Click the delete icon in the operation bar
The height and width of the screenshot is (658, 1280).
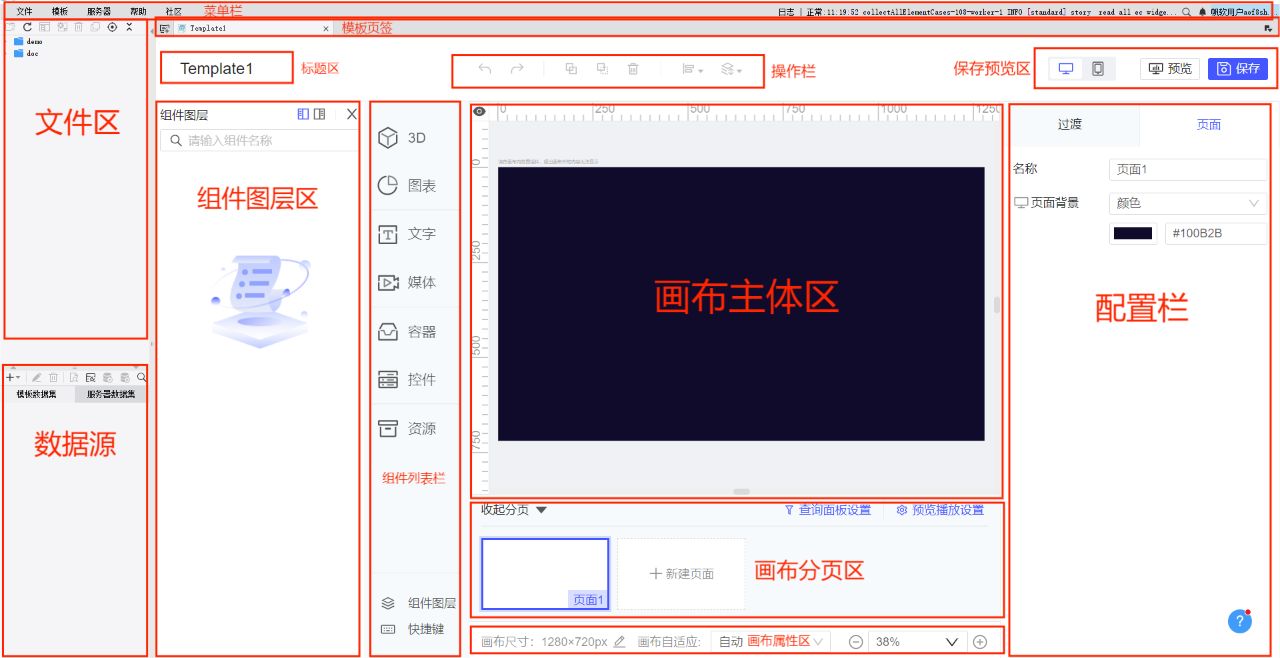pos(633,68)
